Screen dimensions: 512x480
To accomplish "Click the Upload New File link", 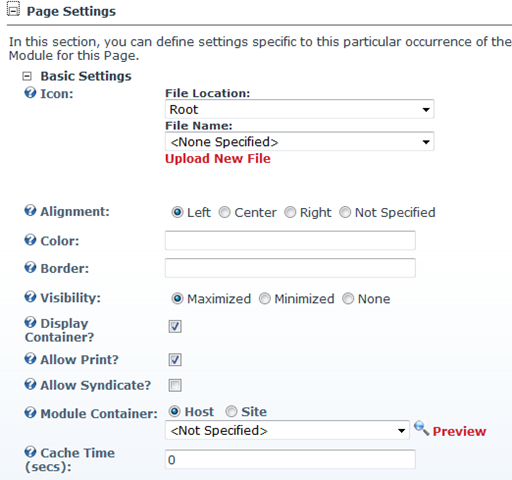I will click(218, 159).
